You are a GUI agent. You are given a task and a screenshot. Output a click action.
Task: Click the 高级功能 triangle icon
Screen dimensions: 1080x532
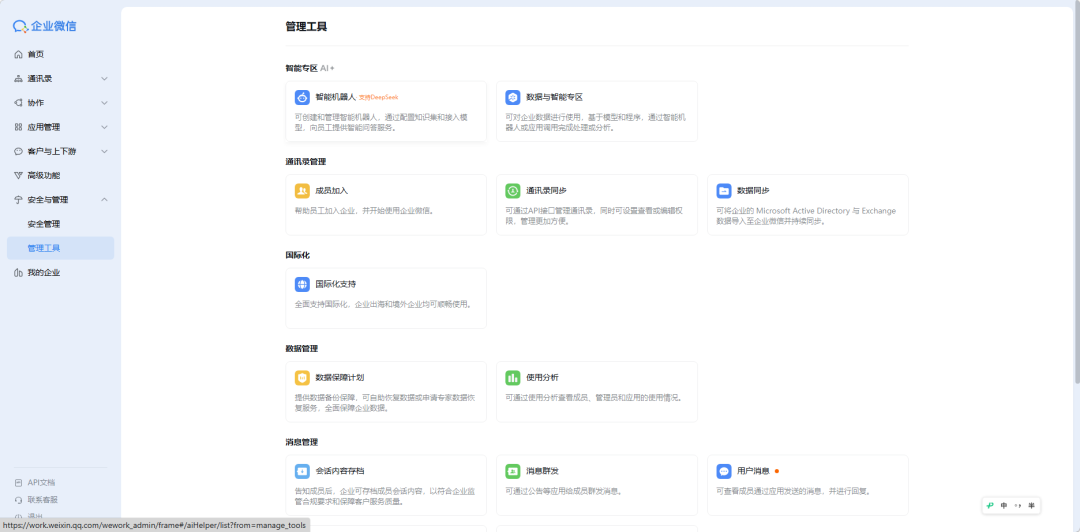coord(19,176)
